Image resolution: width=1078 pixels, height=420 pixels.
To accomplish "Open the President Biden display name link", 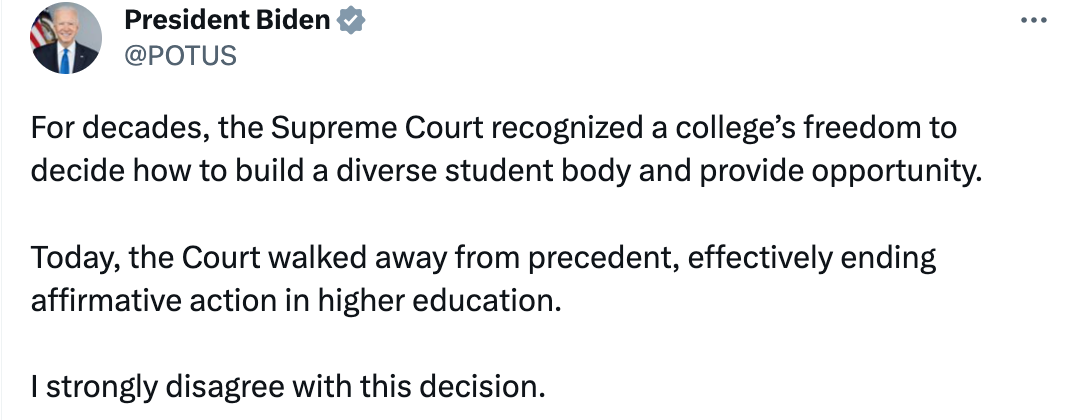I will click(228, 21).
